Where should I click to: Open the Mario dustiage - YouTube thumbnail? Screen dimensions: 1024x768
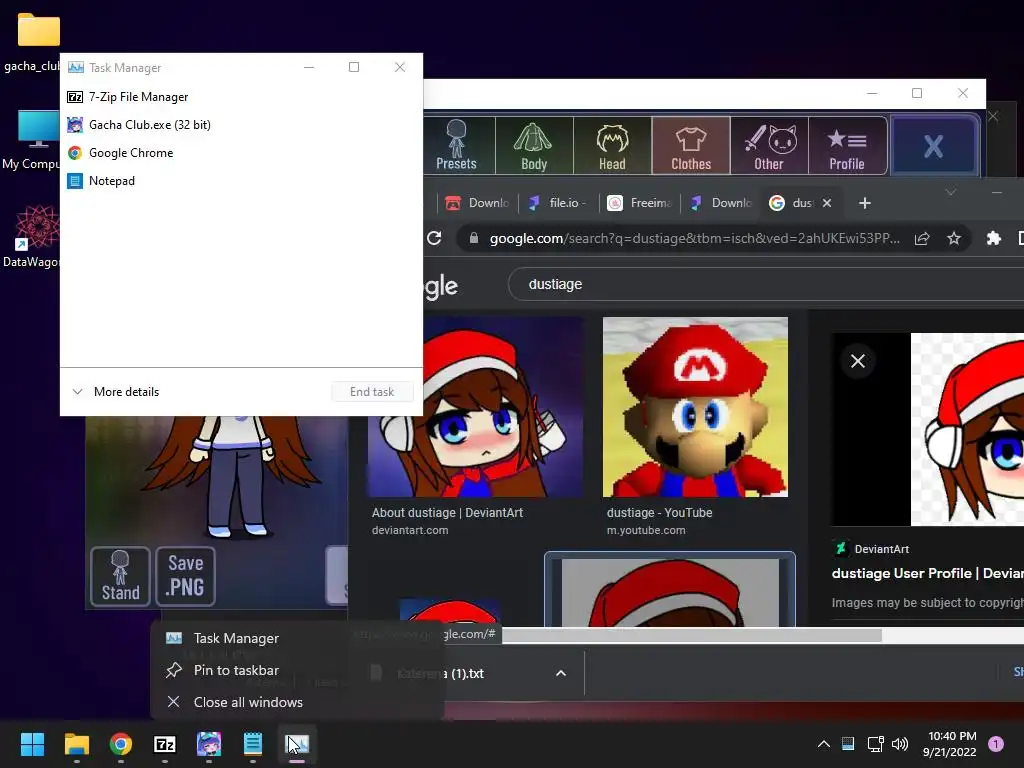coord(696,407)
